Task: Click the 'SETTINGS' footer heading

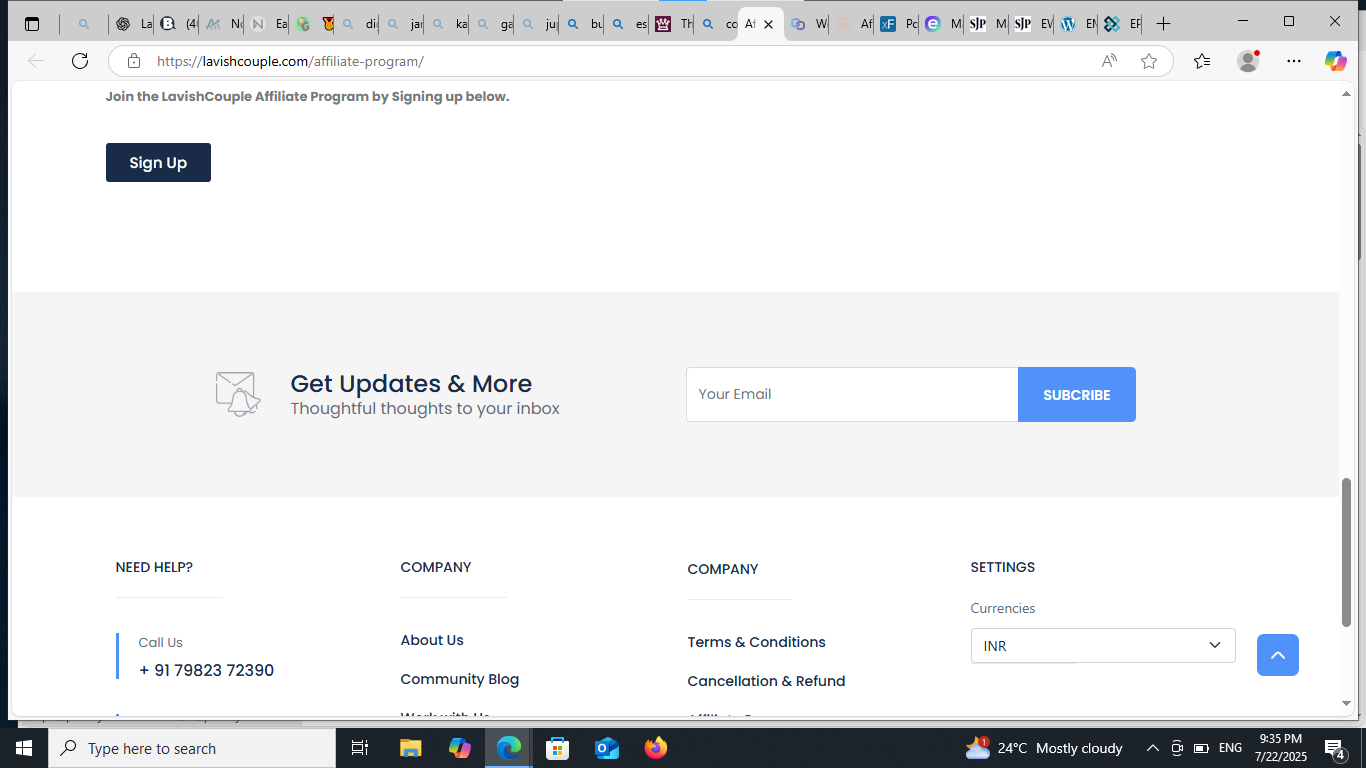Action: (x=1002, y=567)
